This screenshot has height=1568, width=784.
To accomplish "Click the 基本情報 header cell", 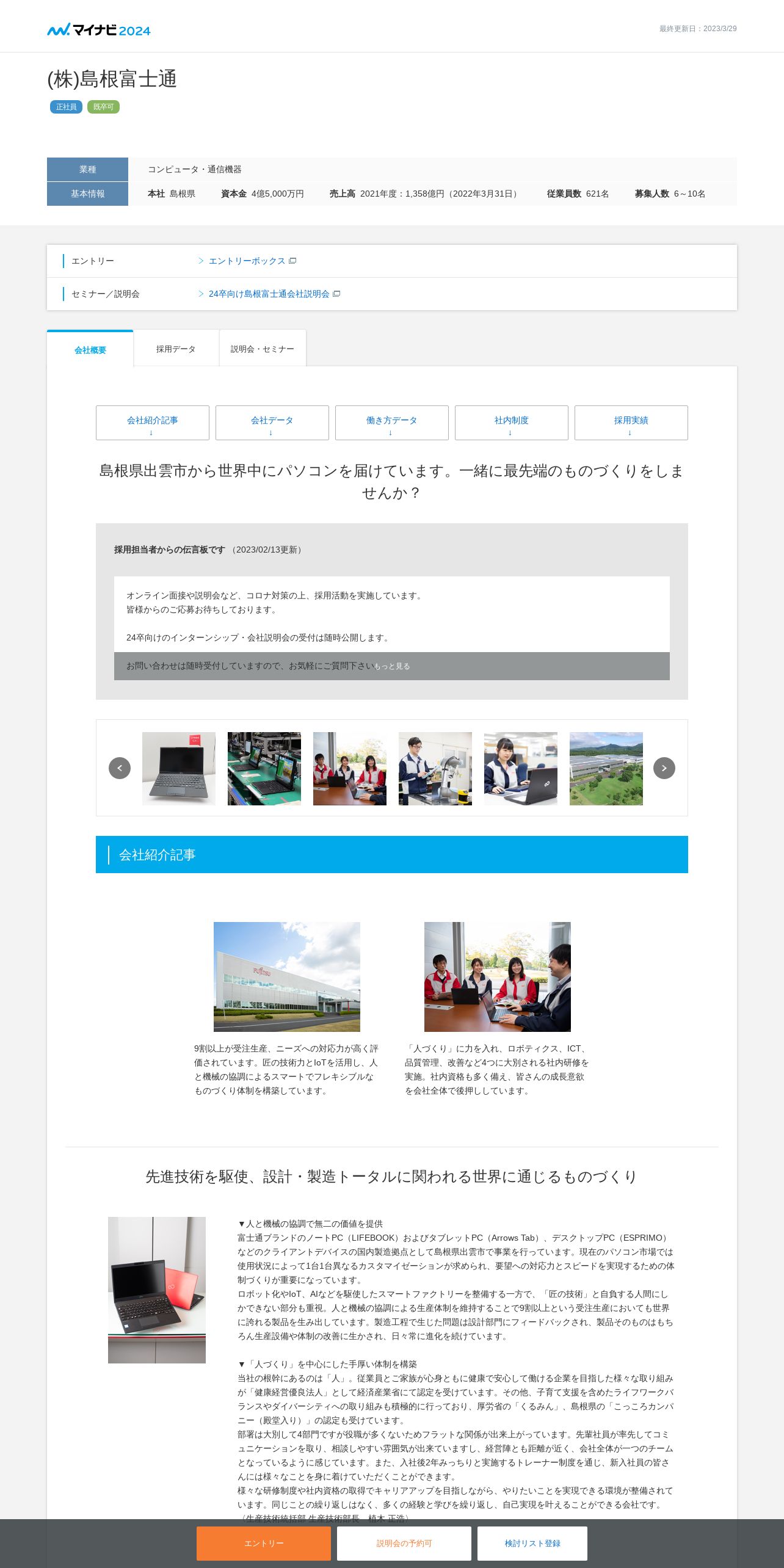I will click(x=87, y=194).
